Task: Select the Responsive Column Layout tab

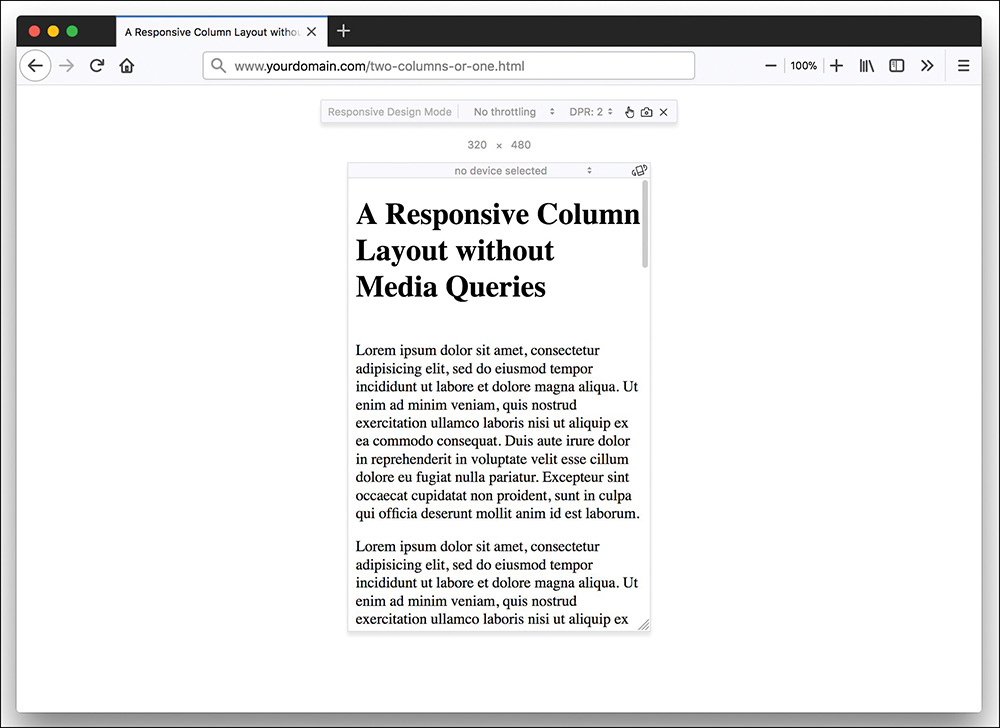Action: 210,31
